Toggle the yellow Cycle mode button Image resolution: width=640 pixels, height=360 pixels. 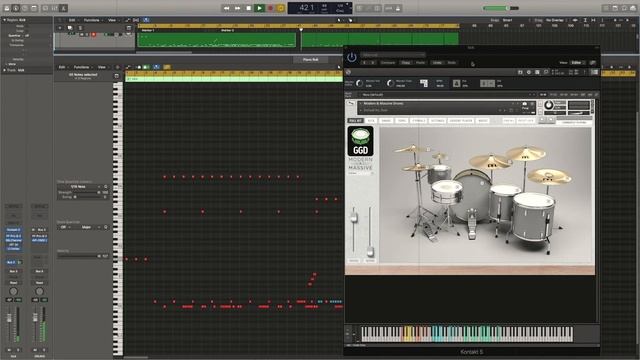coord(281,8)
